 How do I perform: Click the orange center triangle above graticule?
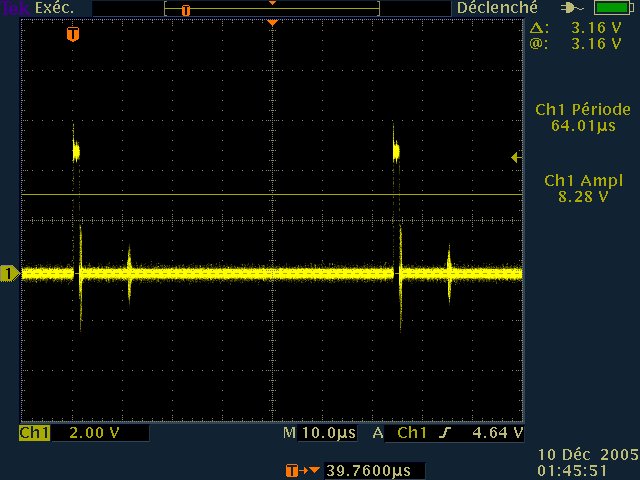[x=271, y=22]
